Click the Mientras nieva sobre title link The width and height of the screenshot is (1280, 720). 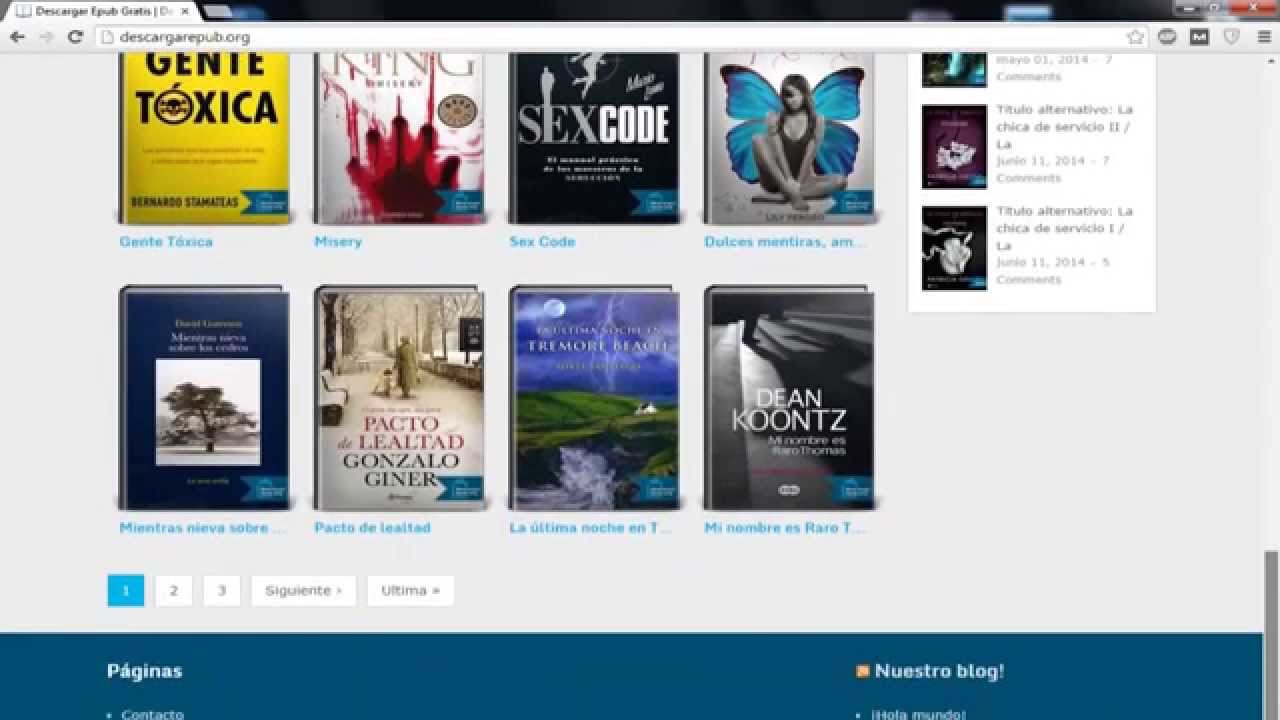[202, 528]
